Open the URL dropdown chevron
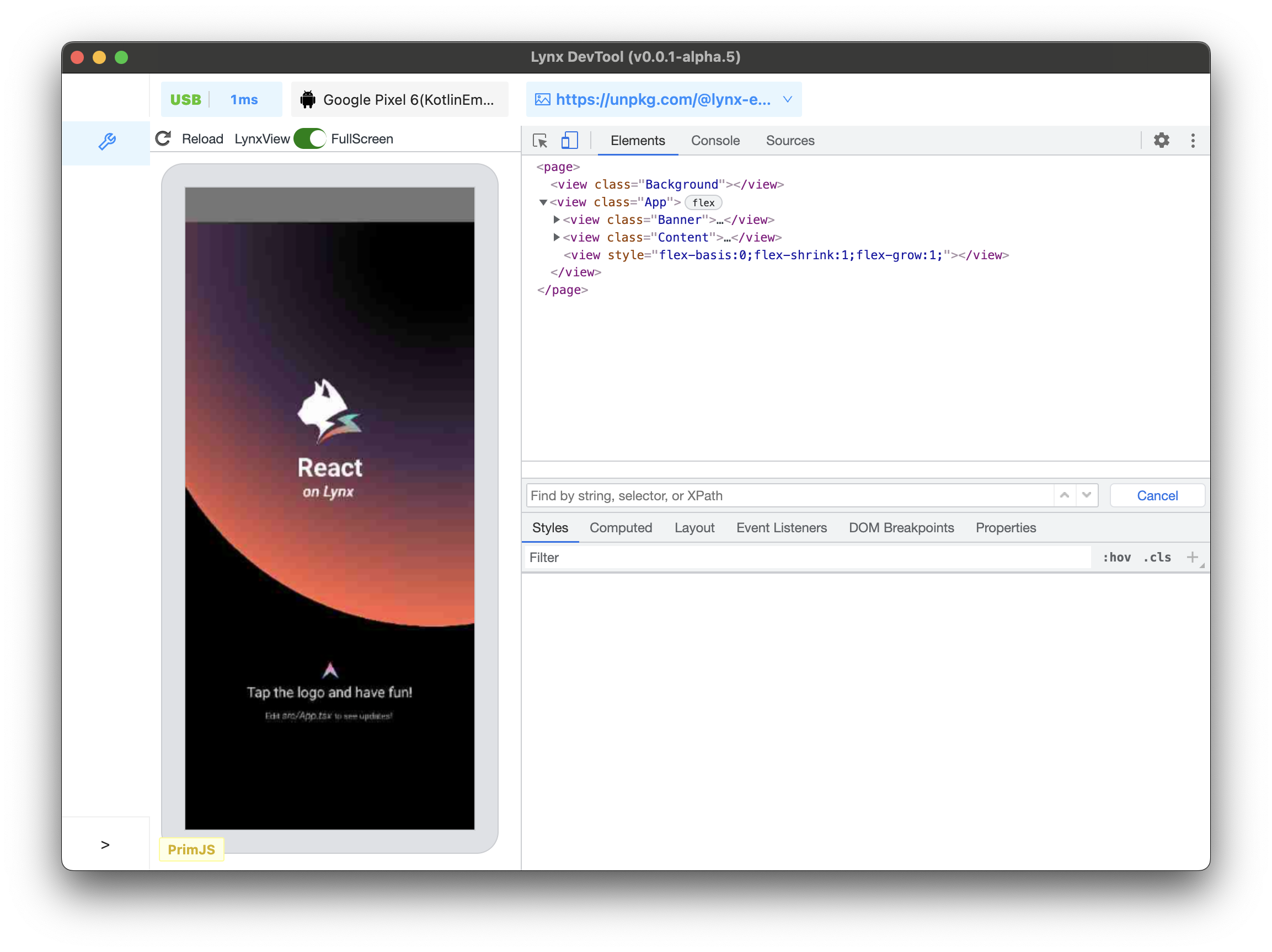The width and height of the screenshot is (1272, 952). tap(787, 99)
